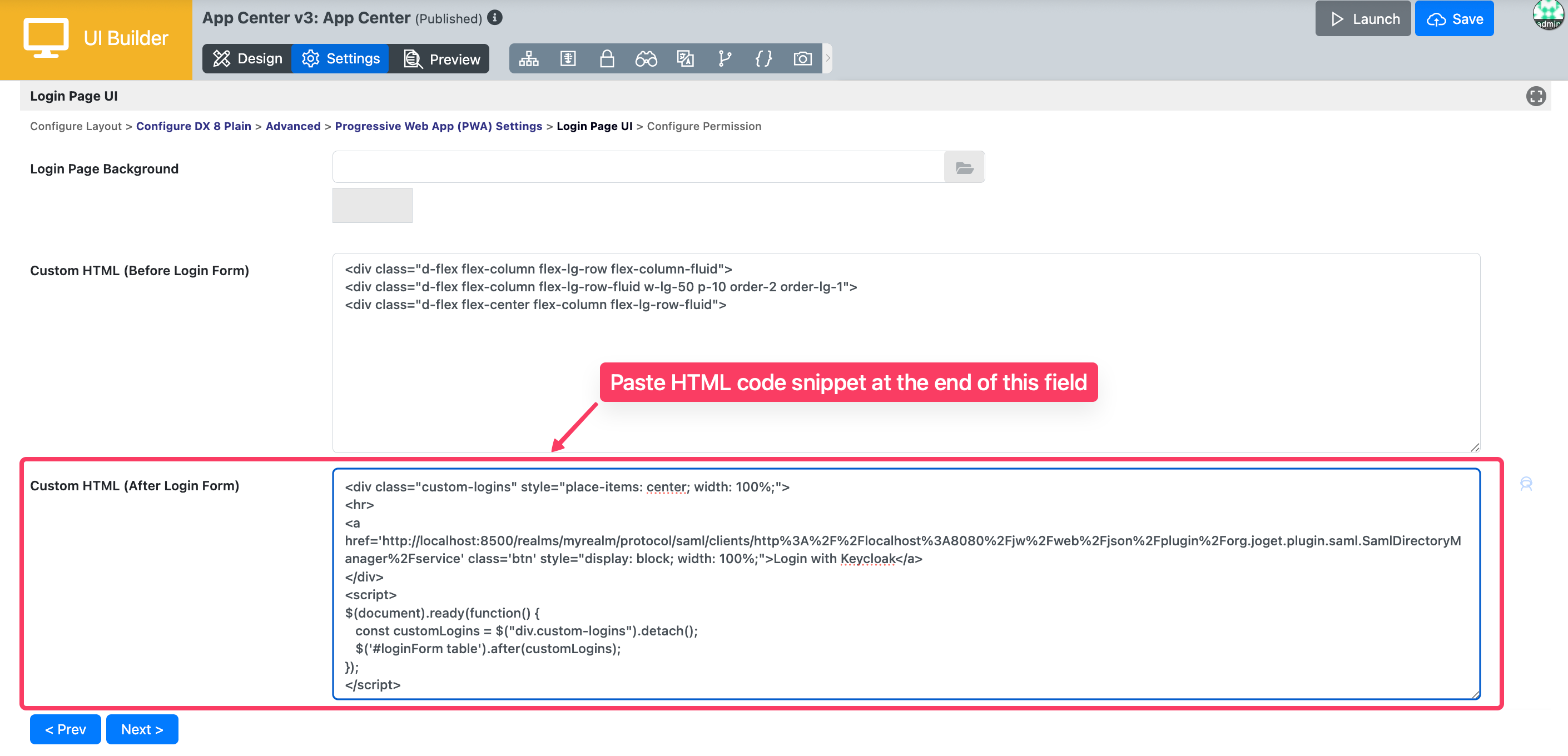Screen dimensions: 1568x756
Task: Click the git branch version icon
Action: pos(725,58)
